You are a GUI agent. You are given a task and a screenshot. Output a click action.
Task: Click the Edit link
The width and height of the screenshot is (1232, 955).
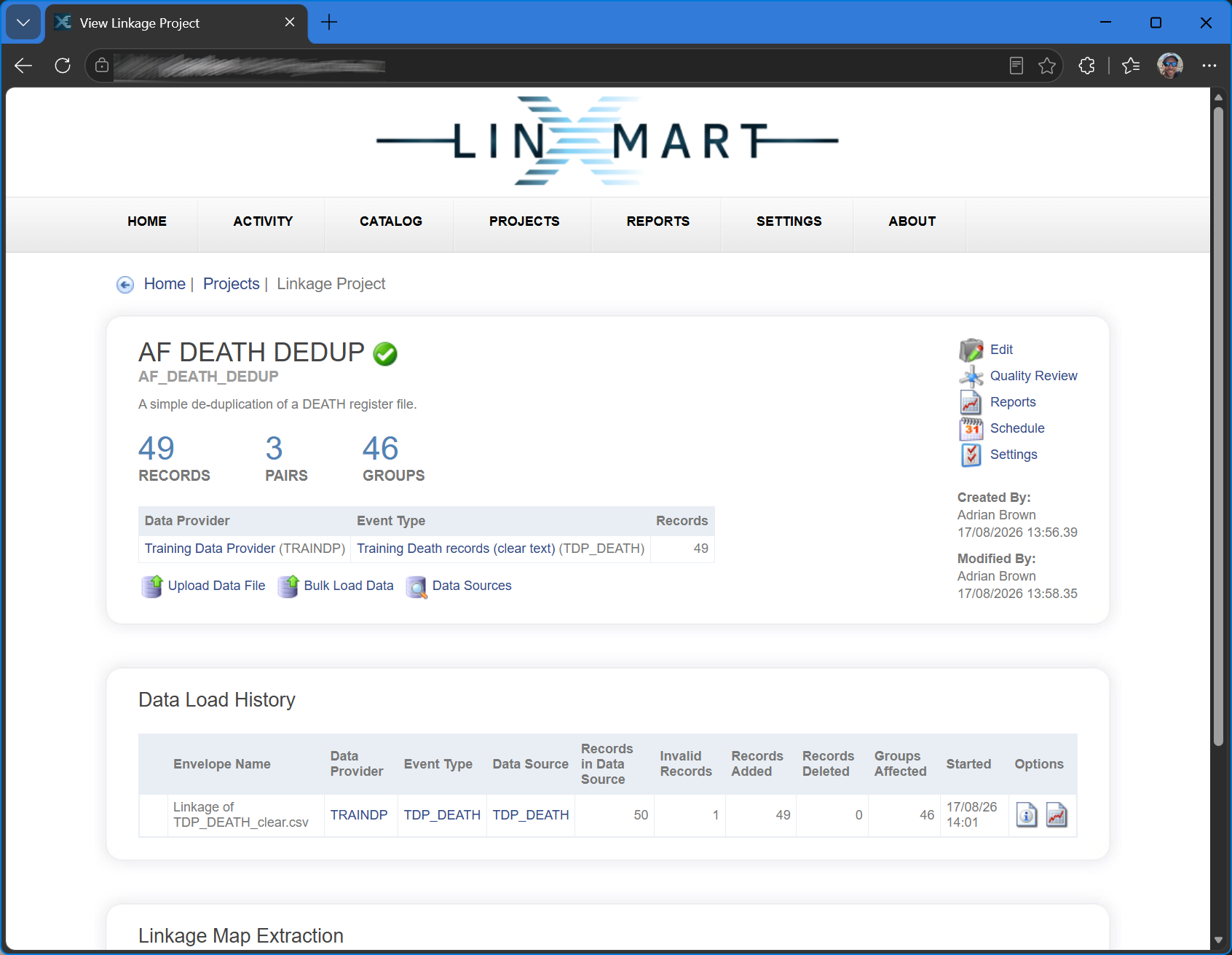[1001, 350]
